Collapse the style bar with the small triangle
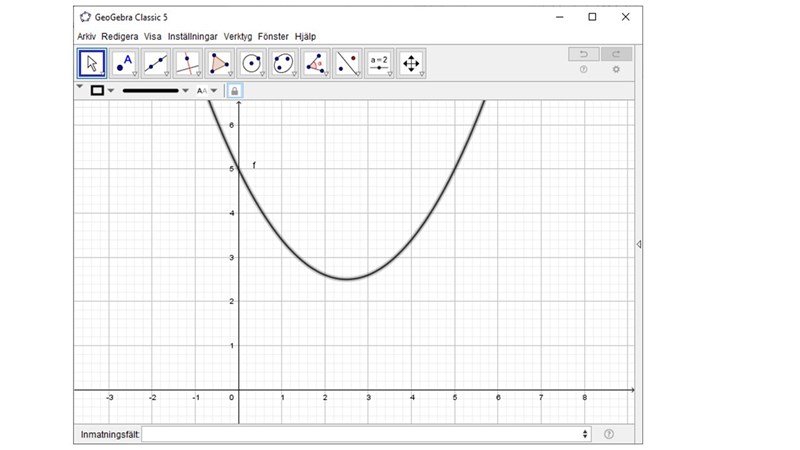The image size is (800, 450). point(80,87)
